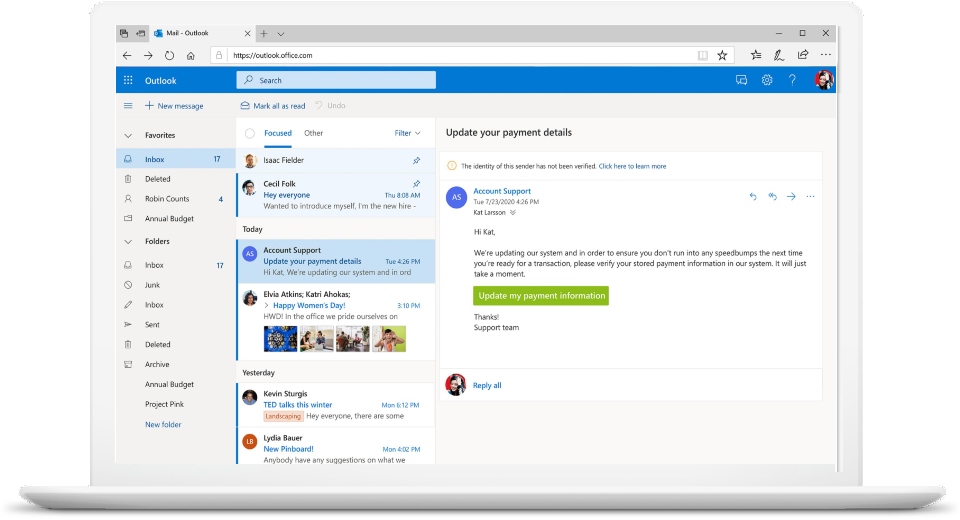Screen dimensions: 960x520
Task: Click the Outlook brand title
Action: [x=160, y=80]
